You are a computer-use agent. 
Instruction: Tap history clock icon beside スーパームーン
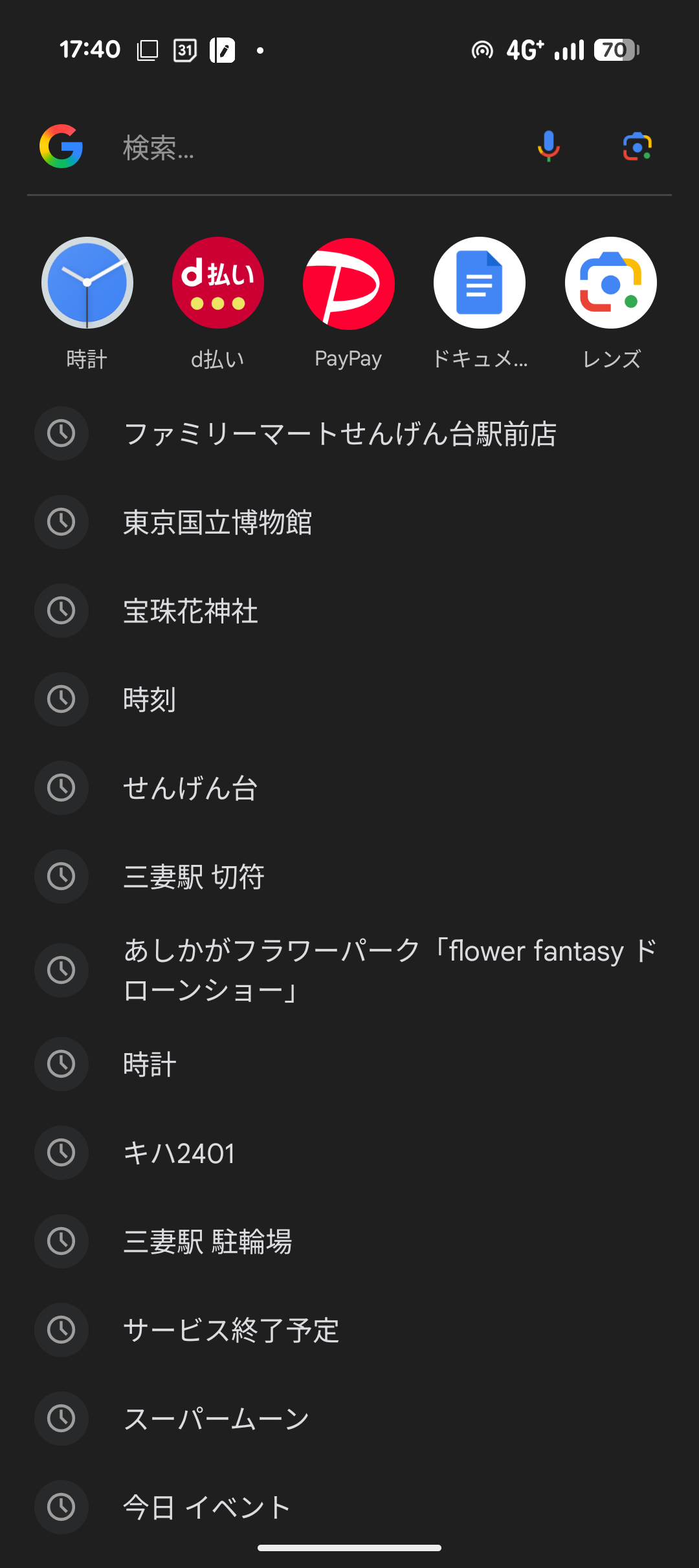coord(61,1419)
